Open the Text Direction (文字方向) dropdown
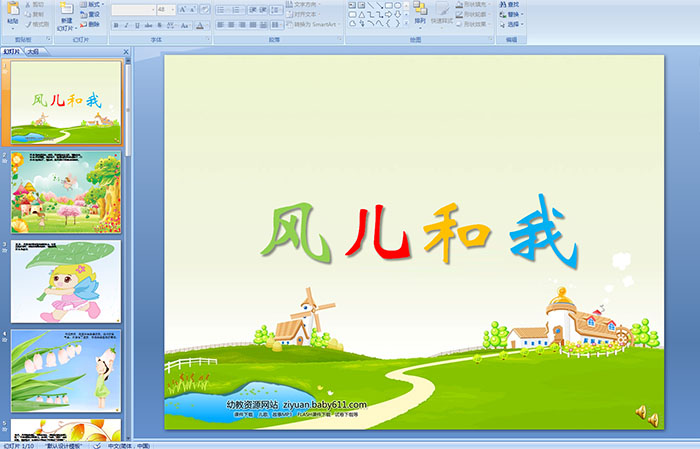 (304, 4)
